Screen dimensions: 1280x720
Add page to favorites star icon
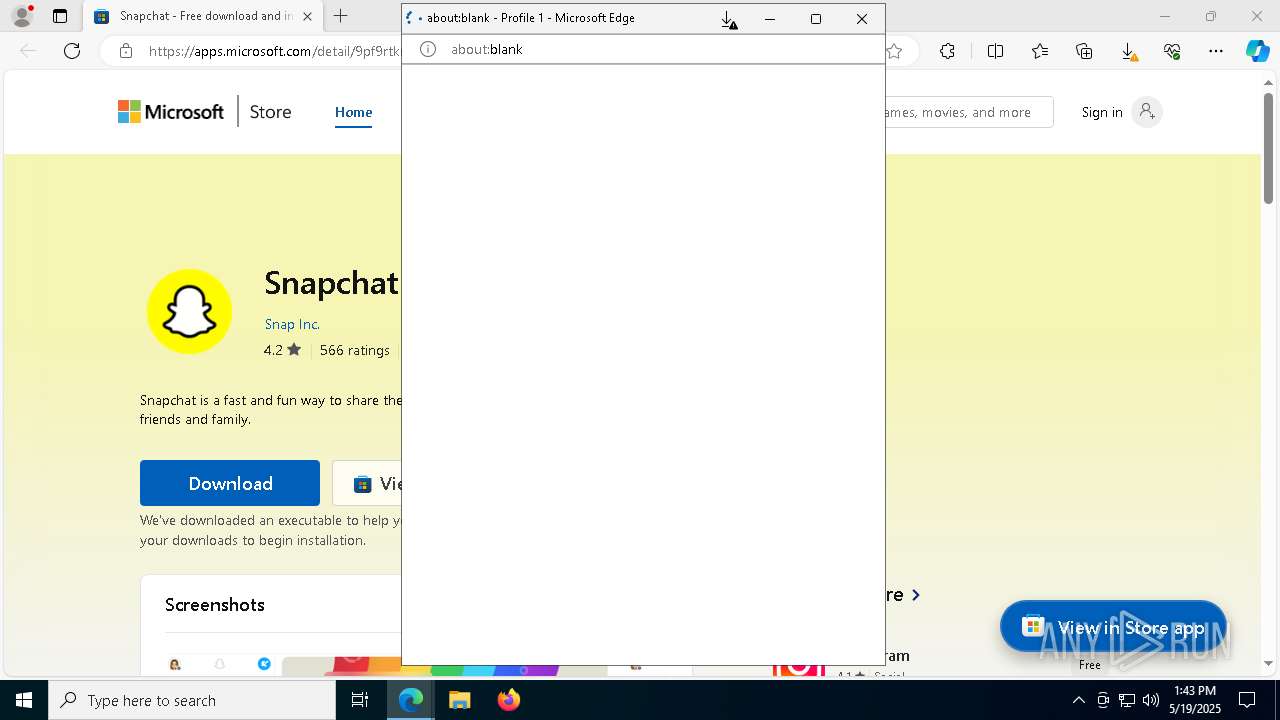click(894, 51)
